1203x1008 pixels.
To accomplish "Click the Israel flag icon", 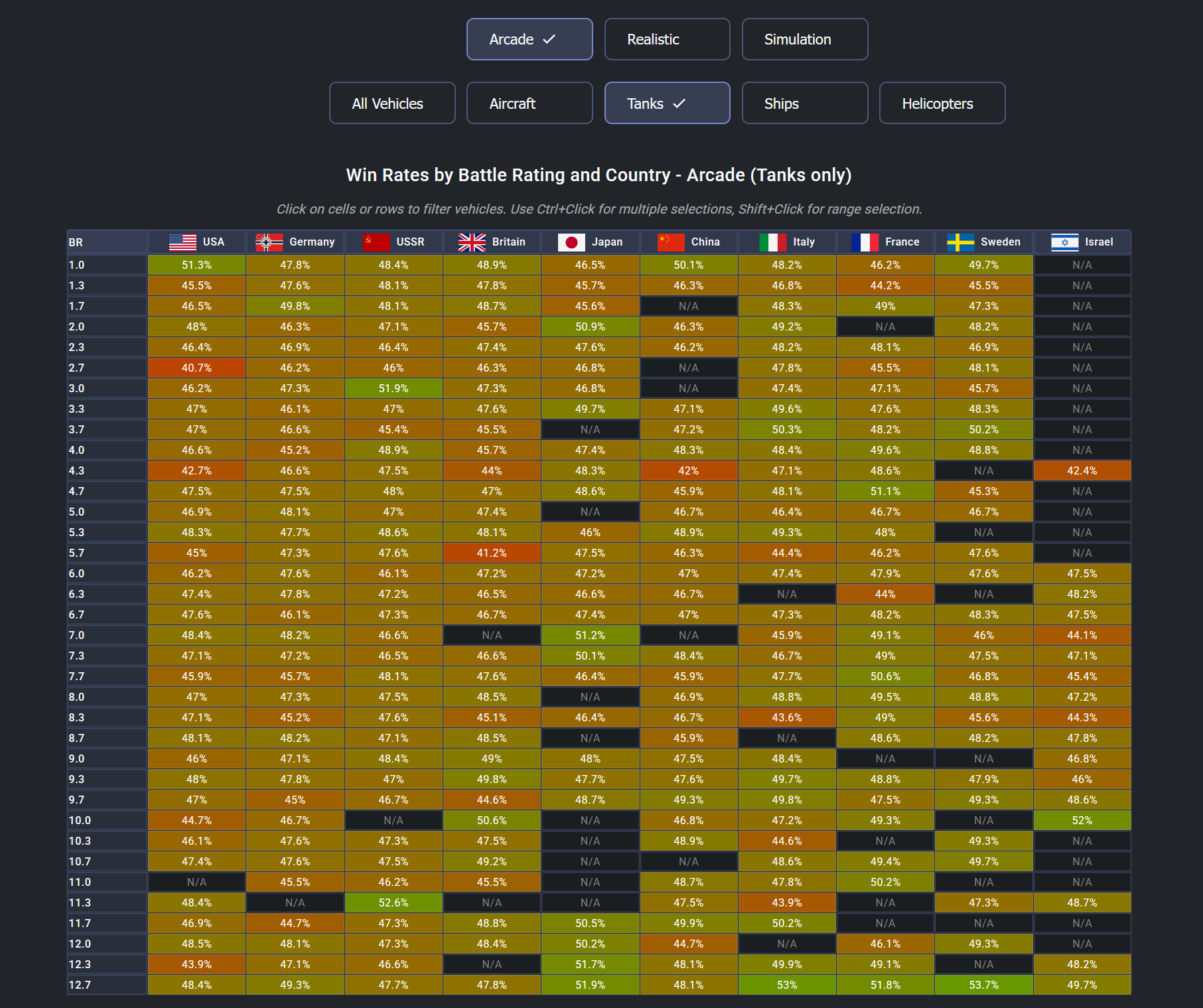I will [x=1064, y=242].
